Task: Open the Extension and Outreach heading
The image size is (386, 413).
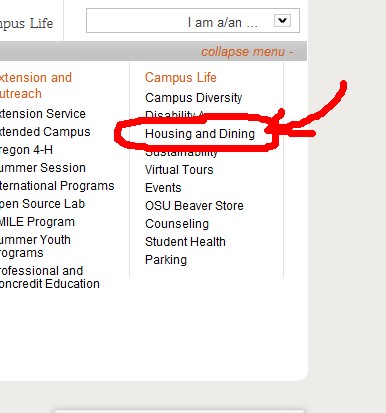Action: click(x=35, y=85)
